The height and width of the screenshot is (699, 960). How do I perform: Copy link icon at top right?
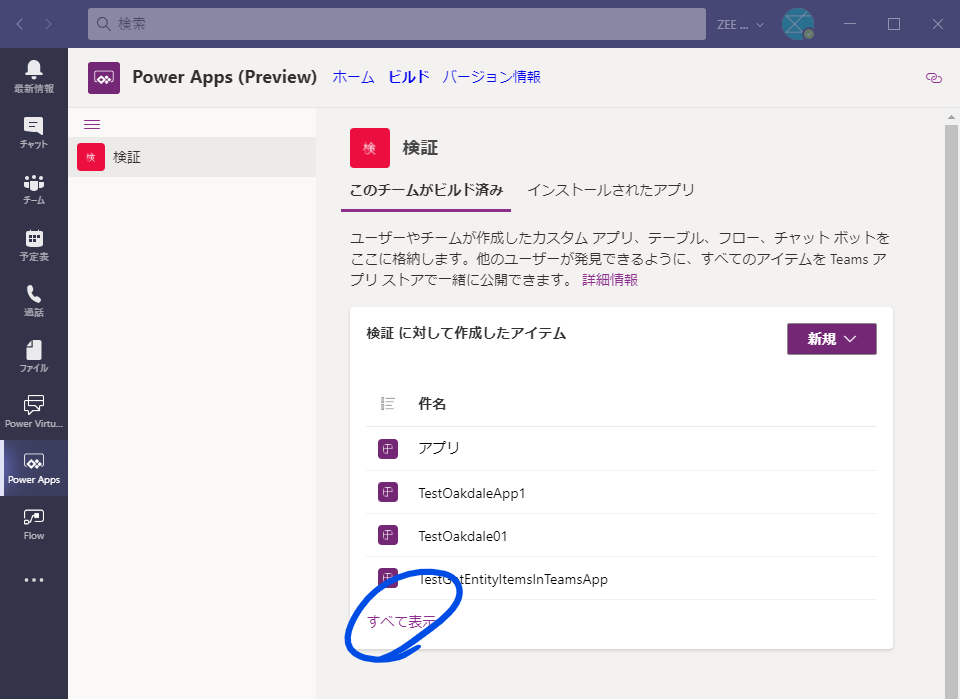(934, 78)
